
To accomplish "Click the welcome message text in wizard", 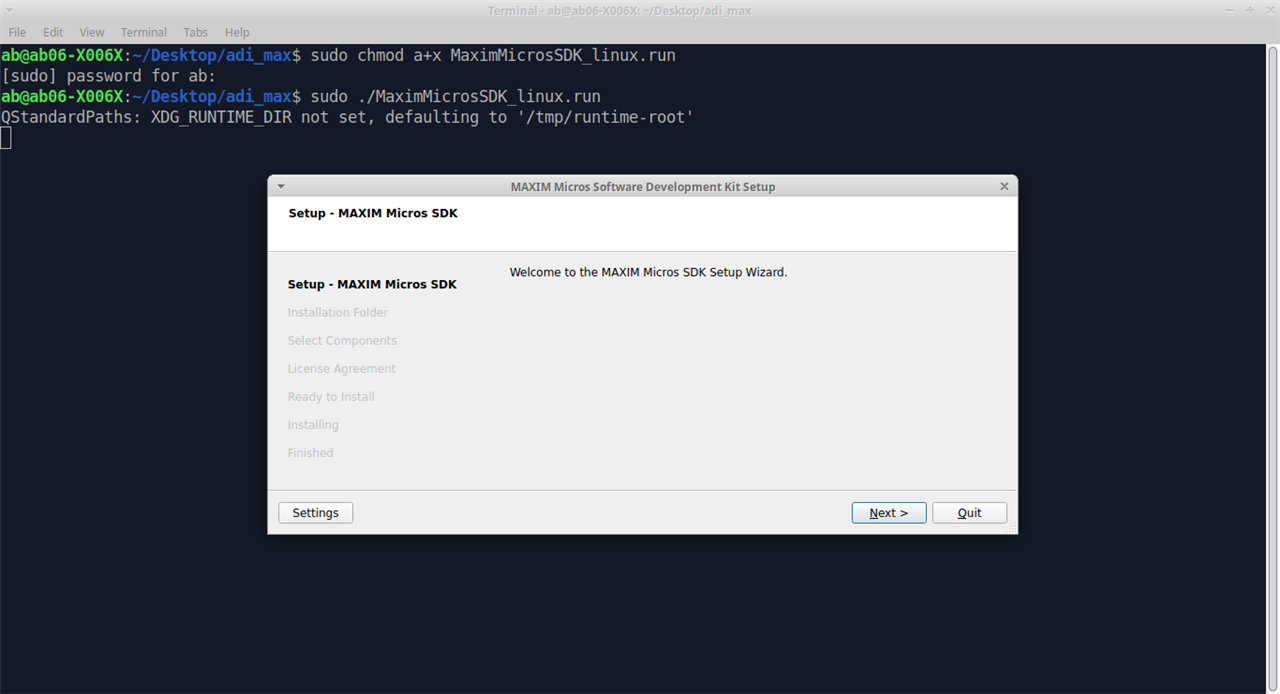I will coord(648,272).
